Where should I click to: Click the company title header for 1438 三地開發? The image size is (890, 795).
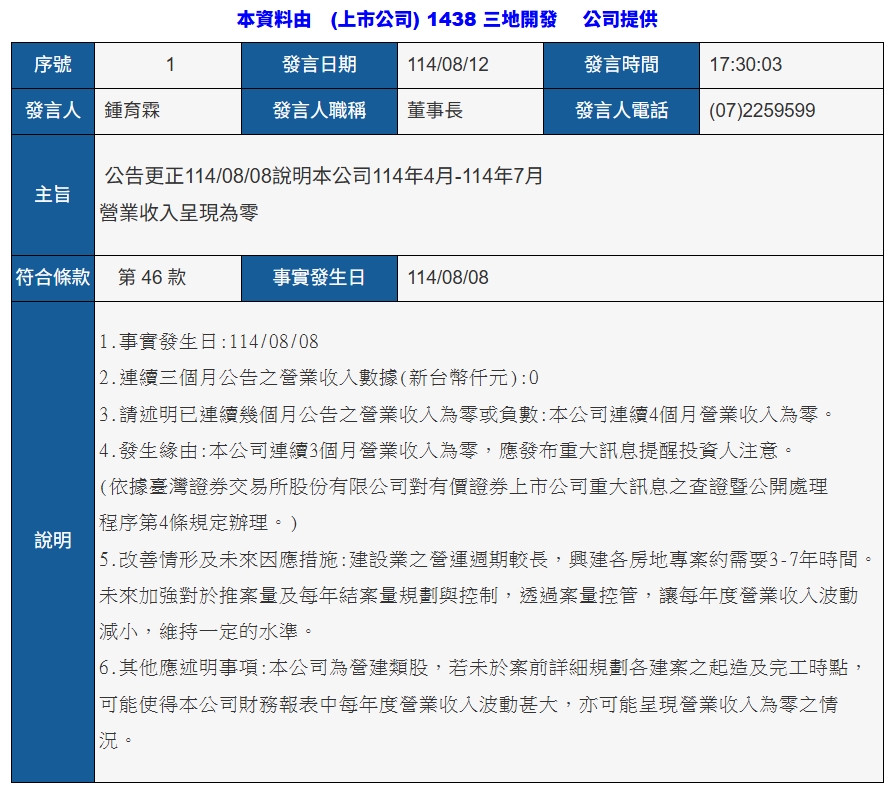pos(446,19)
